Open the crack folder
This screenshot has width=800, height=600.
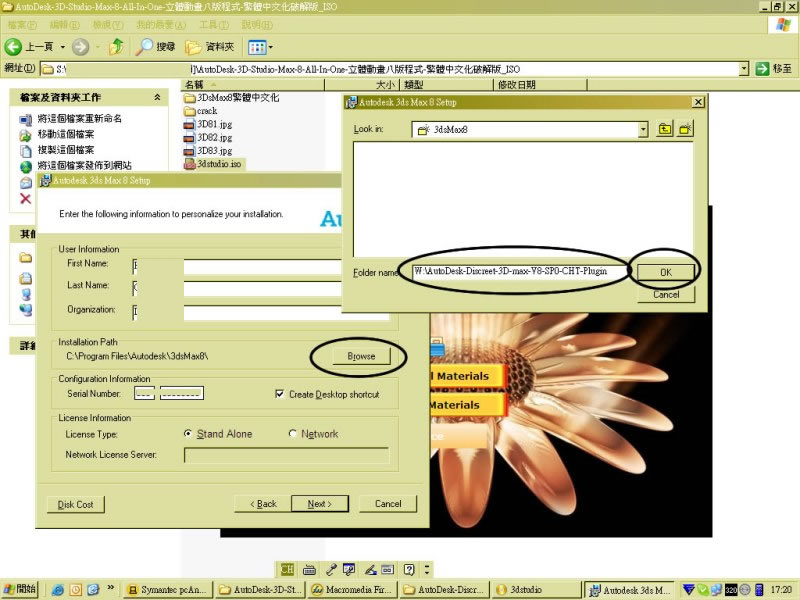click(x=201, y=111)
